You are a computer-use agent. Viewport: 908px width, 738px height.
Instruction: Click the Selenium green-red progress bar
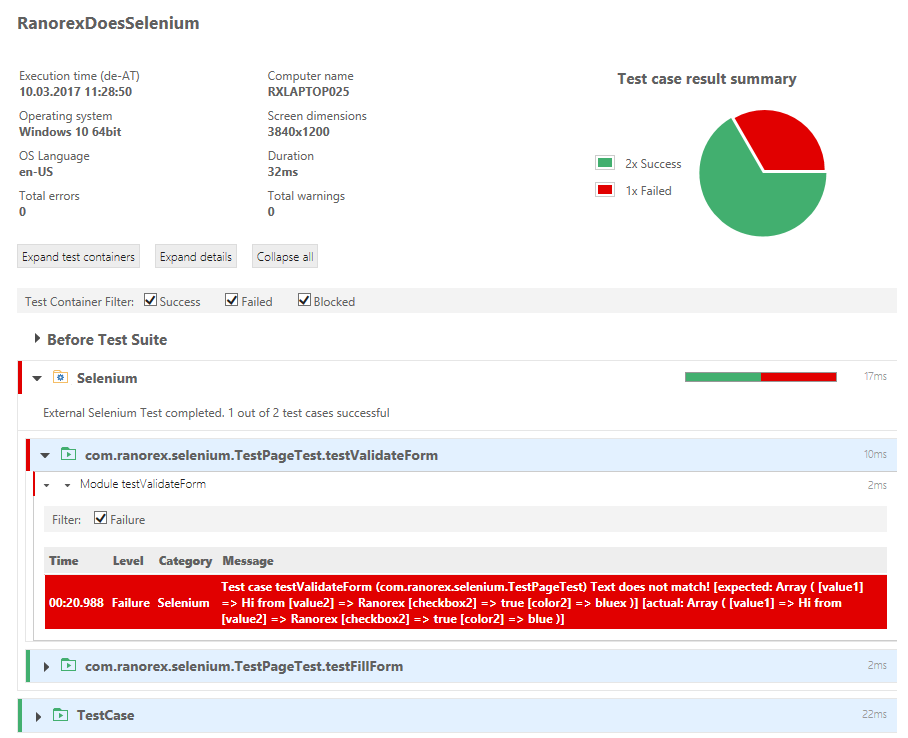point(760,377)
